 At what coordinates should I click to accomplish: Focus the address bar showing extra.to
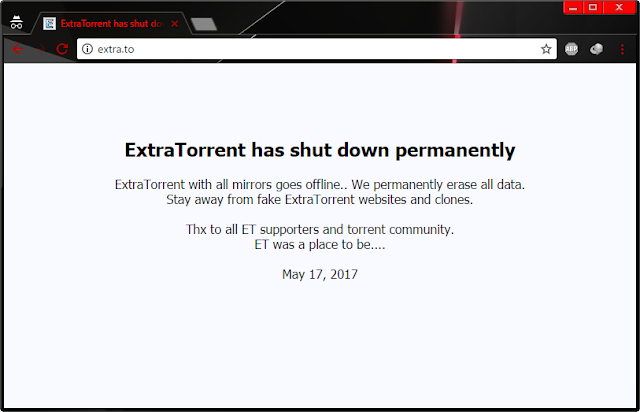click(316, 49)
